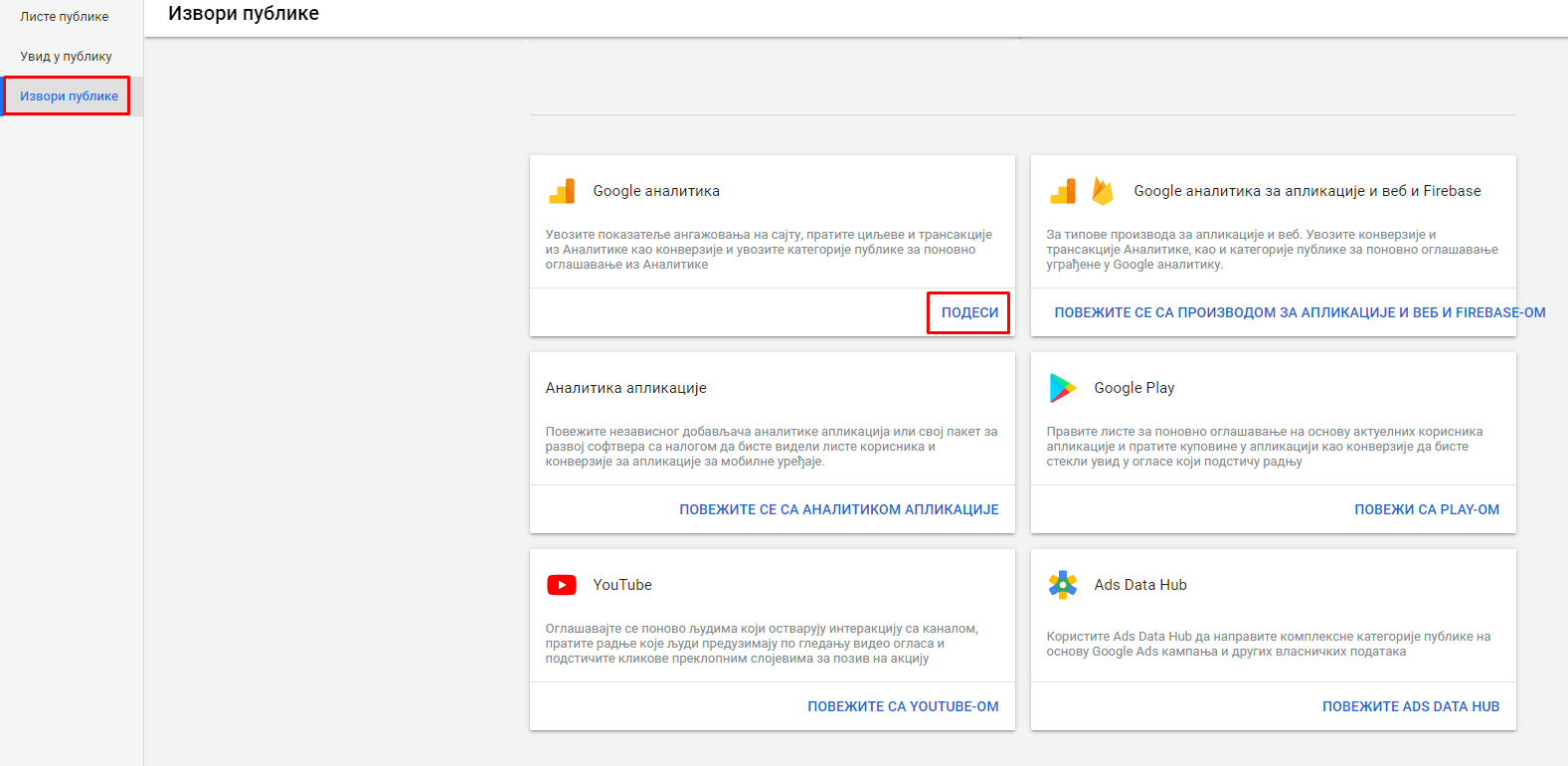The height and width of the screenshot is (766, 1568).
Task: Click the ПОВЕЖИ СА PLAY-ОМ button
Action: pyautogui.click(x=1427, y=509)
